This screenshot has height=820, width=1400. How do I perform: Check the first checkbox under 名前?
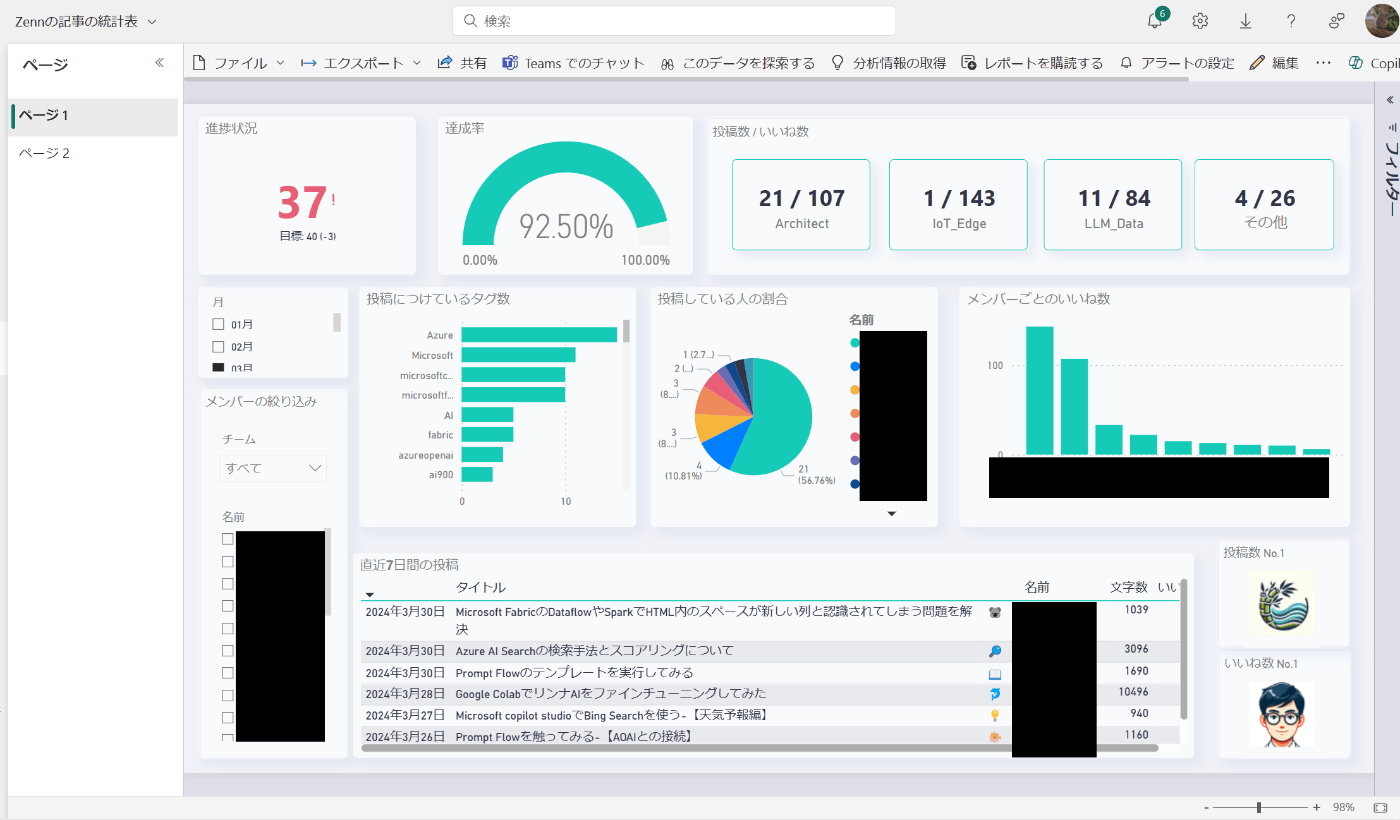228,539
